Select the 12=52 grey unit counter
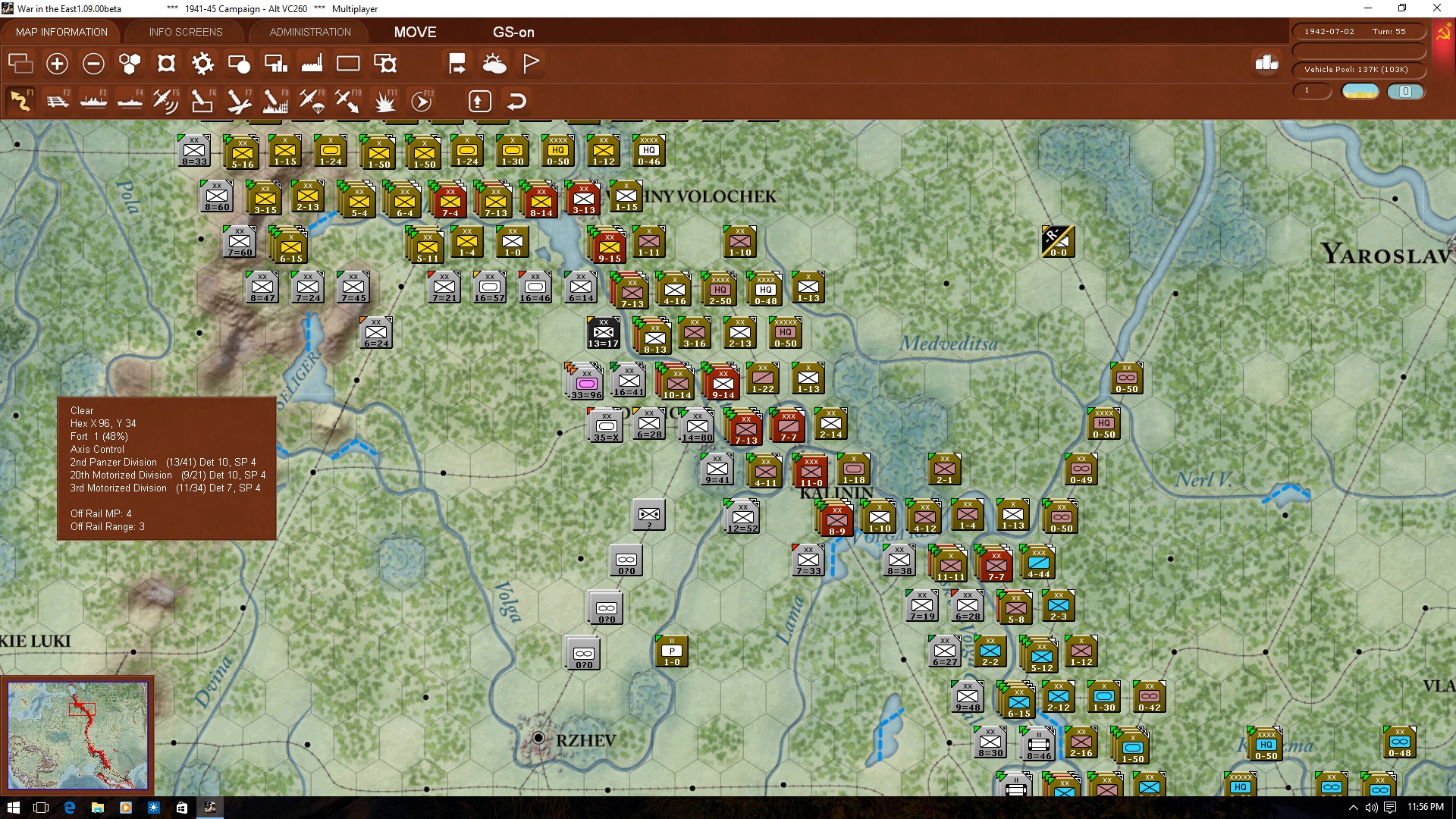Screen dimensions: 1456x819 pos(742,516)
